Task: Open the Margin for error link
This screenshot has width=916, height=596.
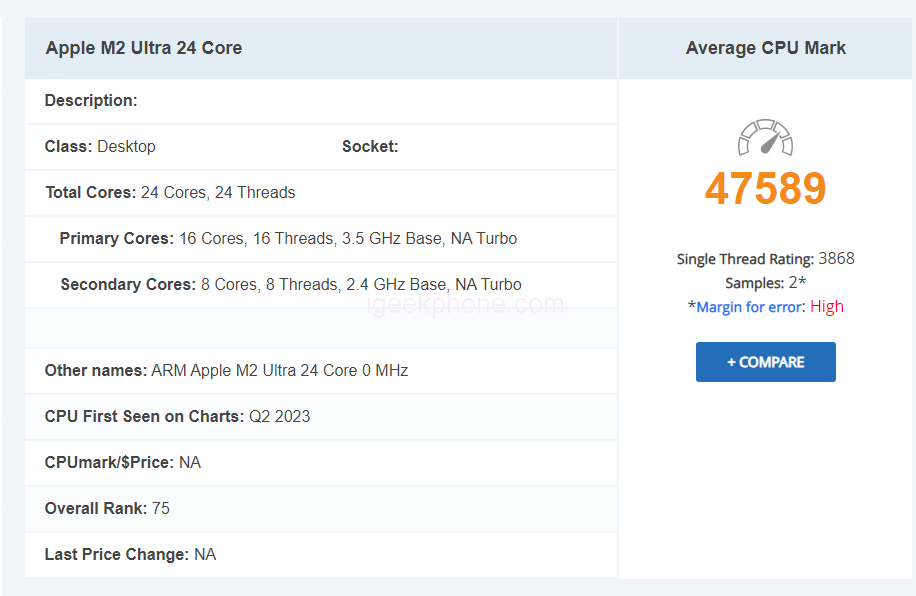Action: coord(749,307)
